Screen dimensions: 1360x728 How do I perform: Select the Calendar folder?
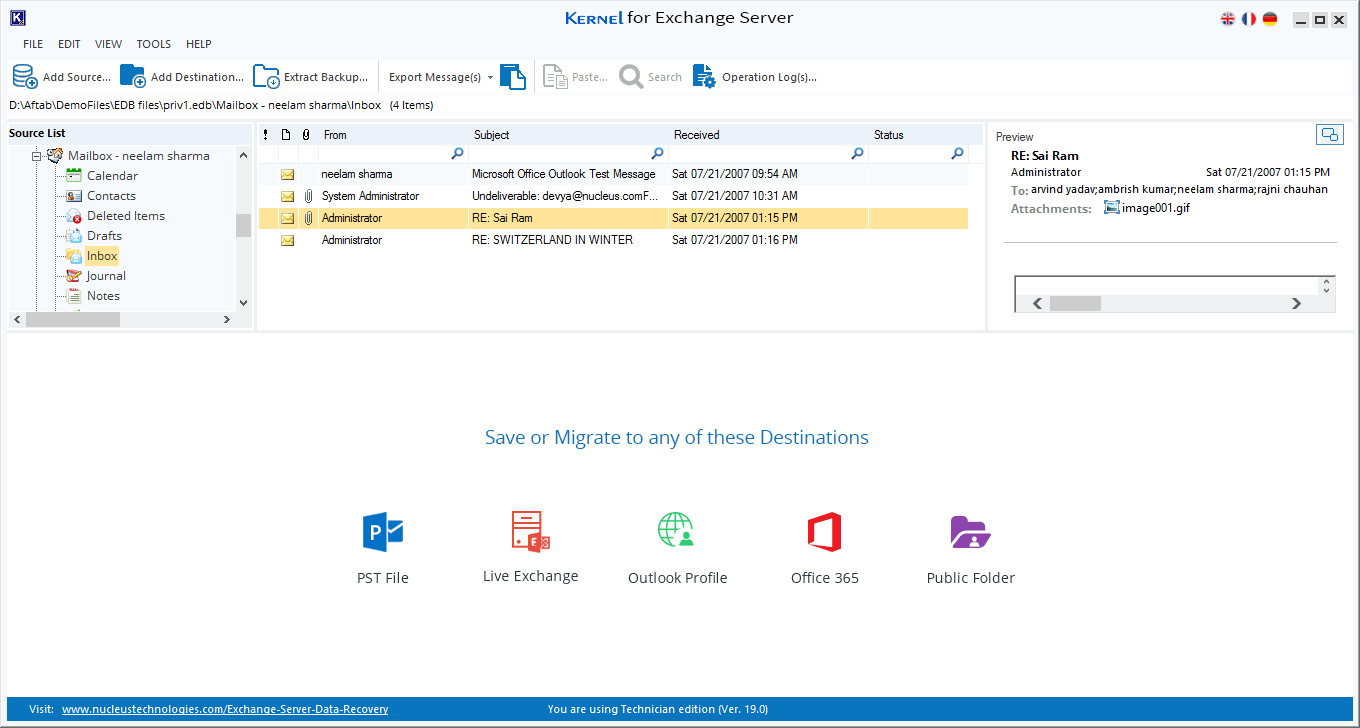coord(112,176)
